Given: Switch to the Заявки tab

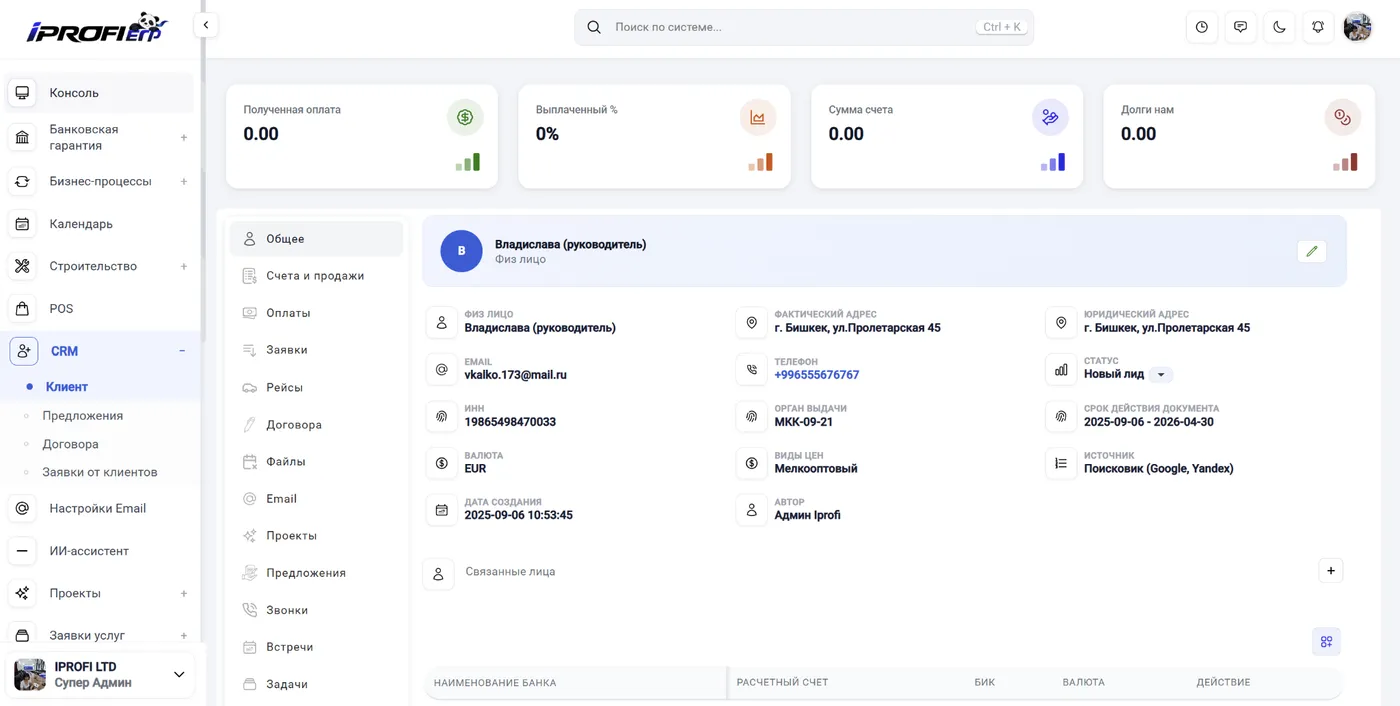Looking at the screenshot, I should click(x=316, y=350).
